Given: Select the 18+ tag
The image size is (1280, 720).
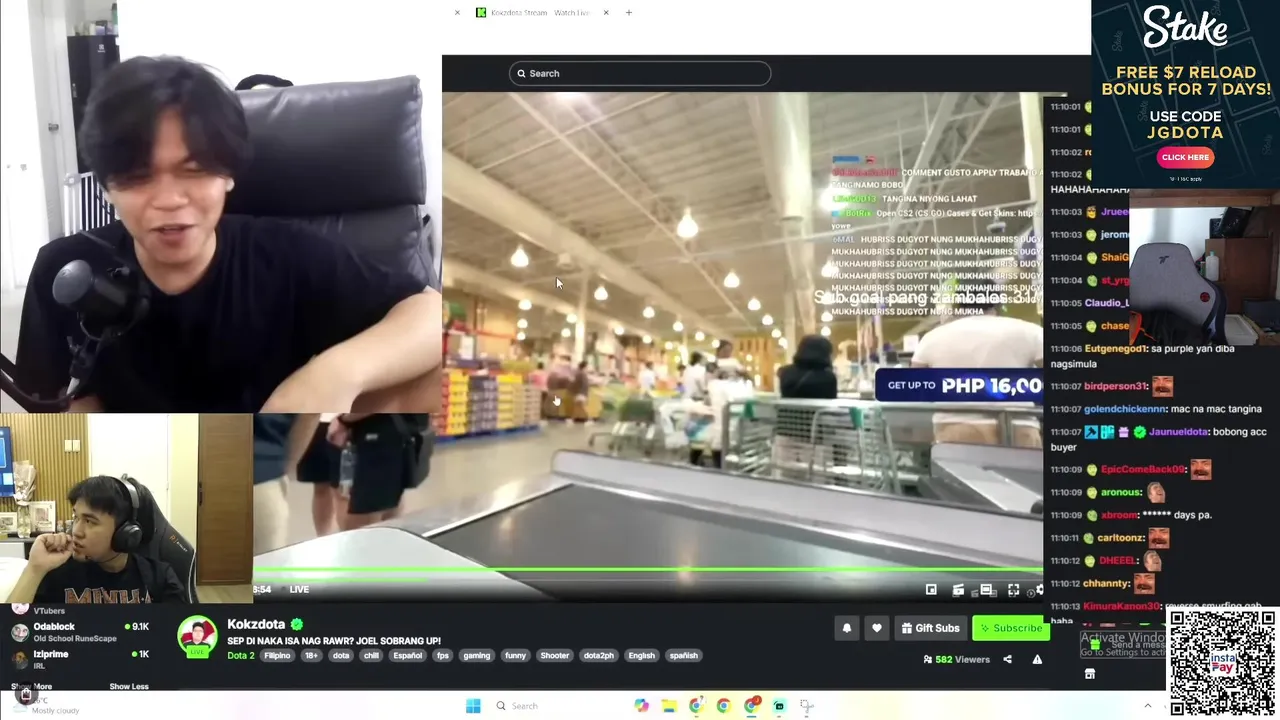Looking at the screenshot, I should (x=311, y=656).
